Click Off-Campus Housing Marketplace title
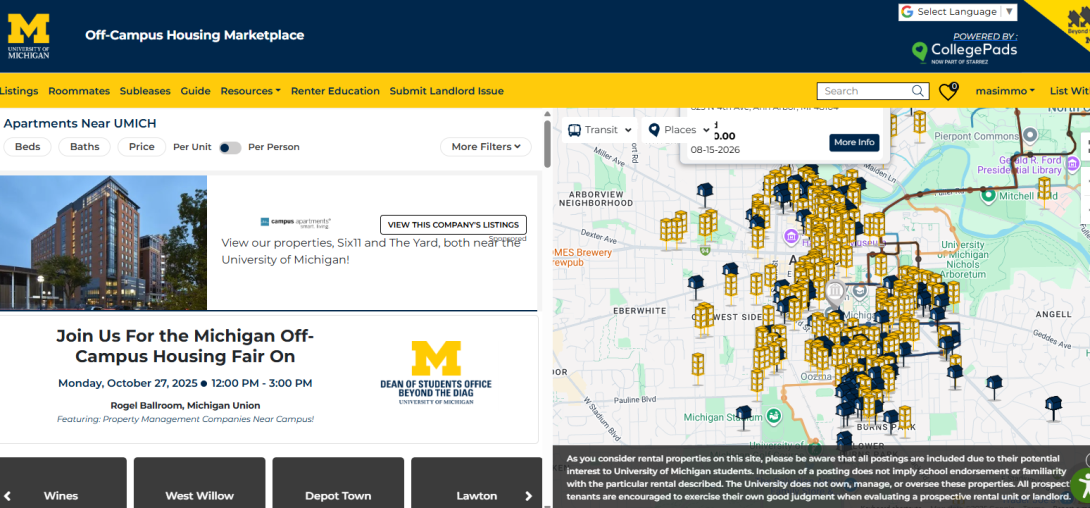 pos(195,35)
